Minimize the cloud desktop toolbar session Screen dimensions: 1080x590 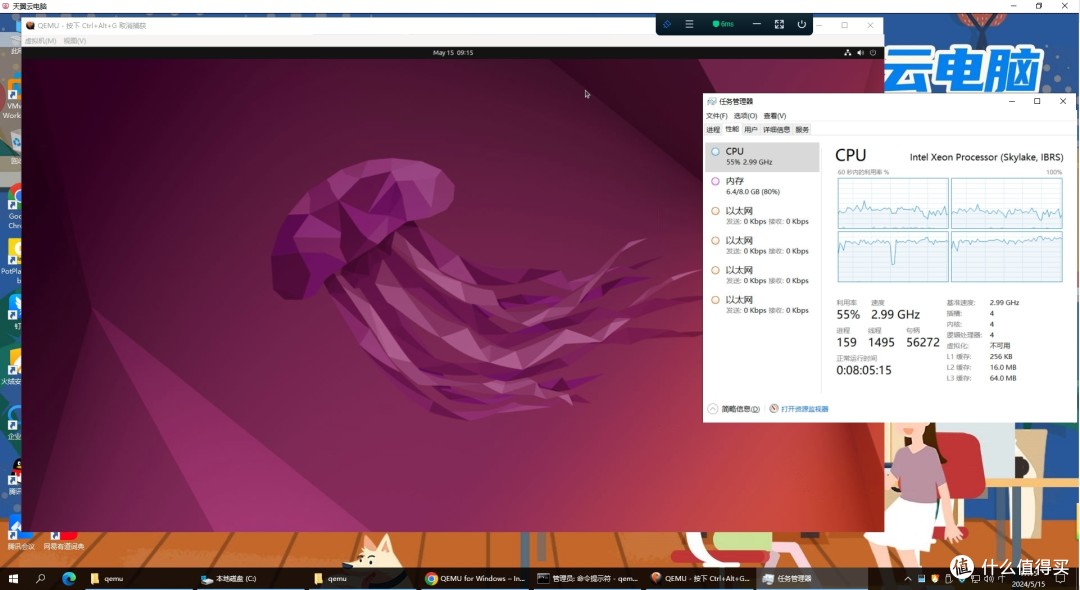[756, 24]
